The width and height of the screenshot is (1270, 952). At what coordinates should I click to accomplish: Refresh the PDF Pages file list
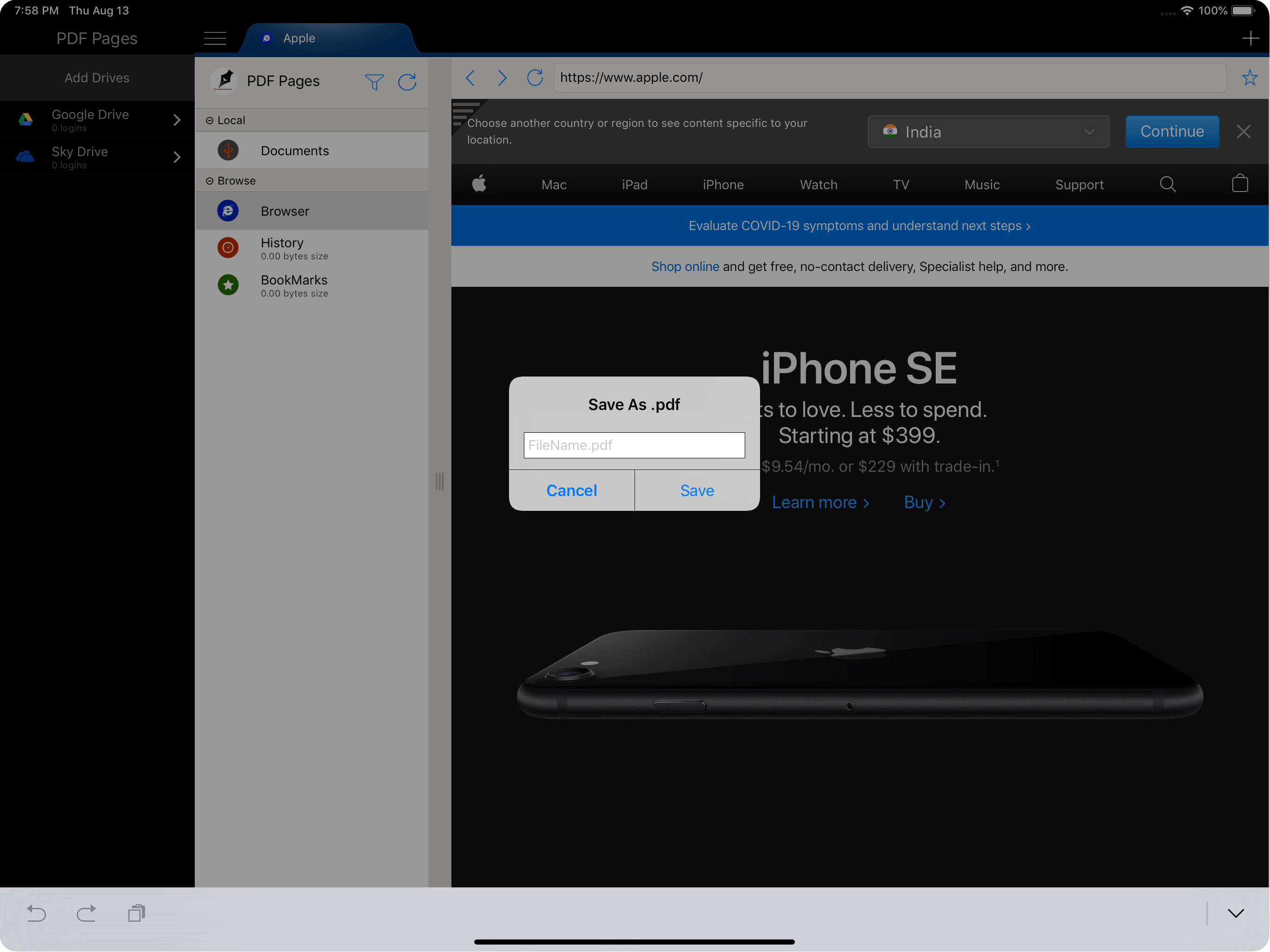pos(407,82)
